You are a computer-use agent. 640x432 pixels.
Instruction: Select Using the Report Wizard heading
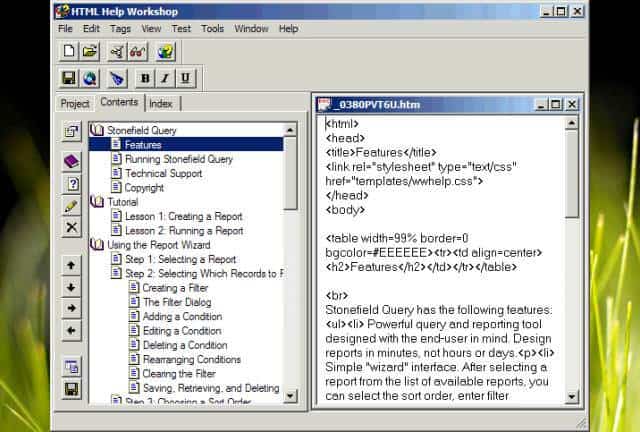point(159,245)
